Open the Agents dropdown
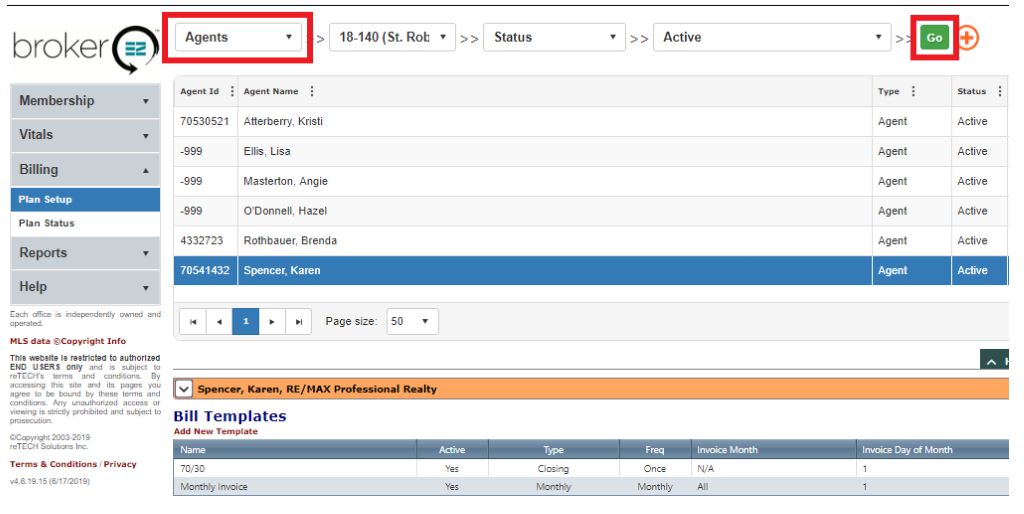Screen dimensions: 1024x514 pos(238,38)
